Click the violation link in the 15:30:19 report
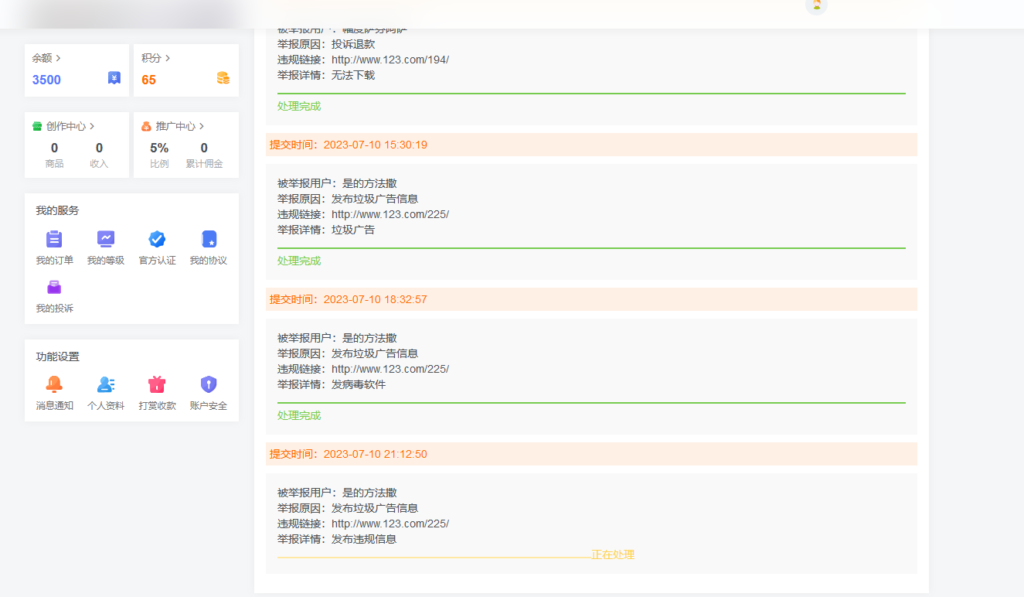Screen dimensions: 1024x597 390,214
